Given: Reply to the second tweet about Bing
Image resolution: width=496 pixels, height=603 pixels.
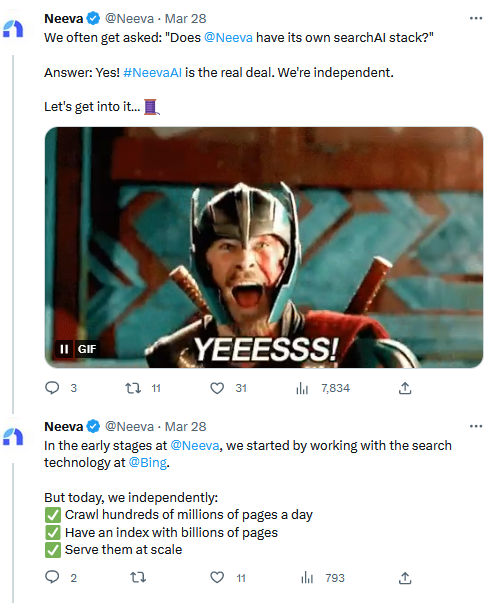Looking at the screenshot, I should tap(52, 577).
